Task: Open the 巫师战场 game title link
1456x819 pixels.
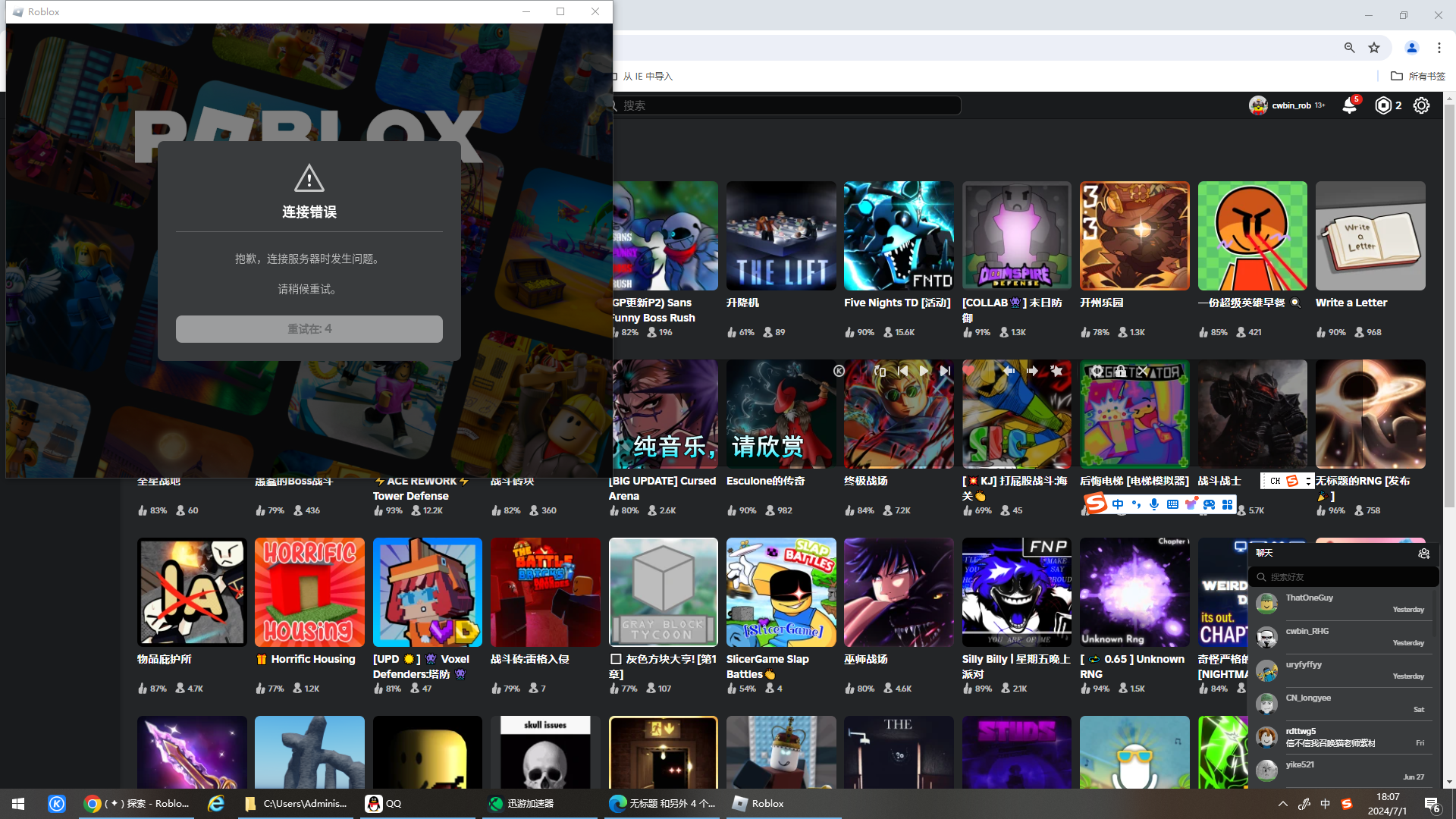Action: [x=865, y=659]
